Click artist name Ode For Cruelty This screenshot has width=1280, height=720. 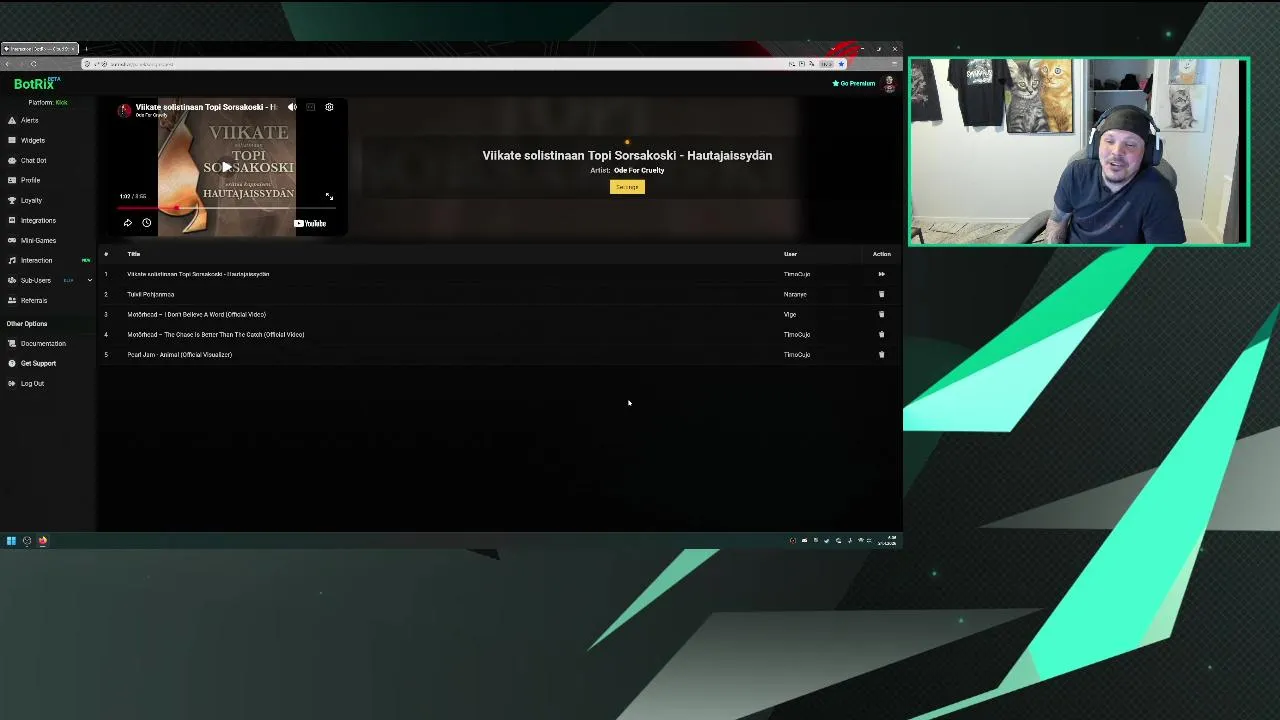639,170
